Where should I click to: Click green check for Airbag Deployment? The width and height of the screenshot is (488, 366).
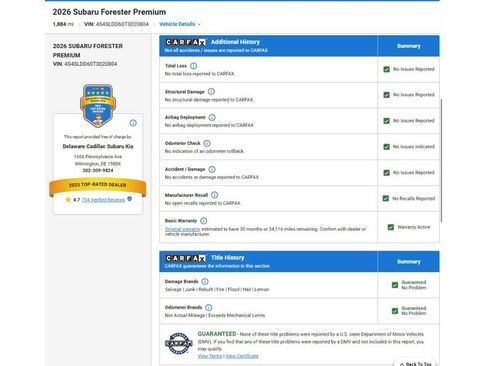[386, 121]
